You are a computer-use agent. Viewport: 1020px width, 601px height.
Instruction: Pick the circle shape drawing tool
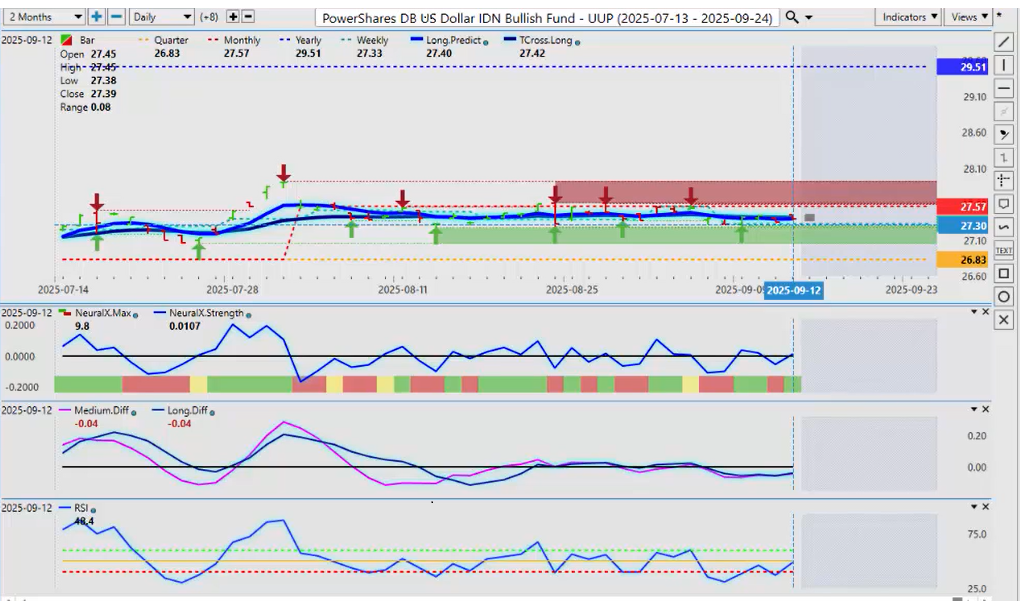1004,297
